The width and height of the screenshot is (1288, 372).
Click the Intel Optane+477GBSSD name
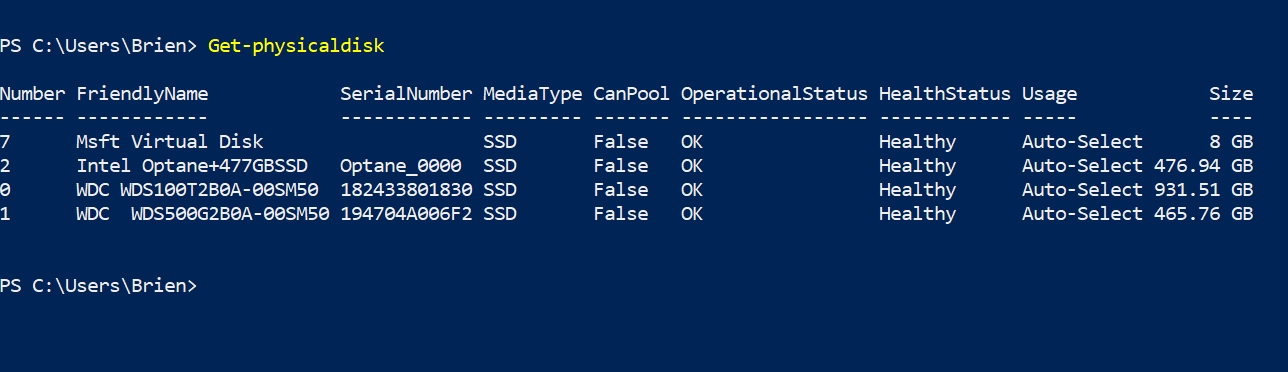[192, 166]
